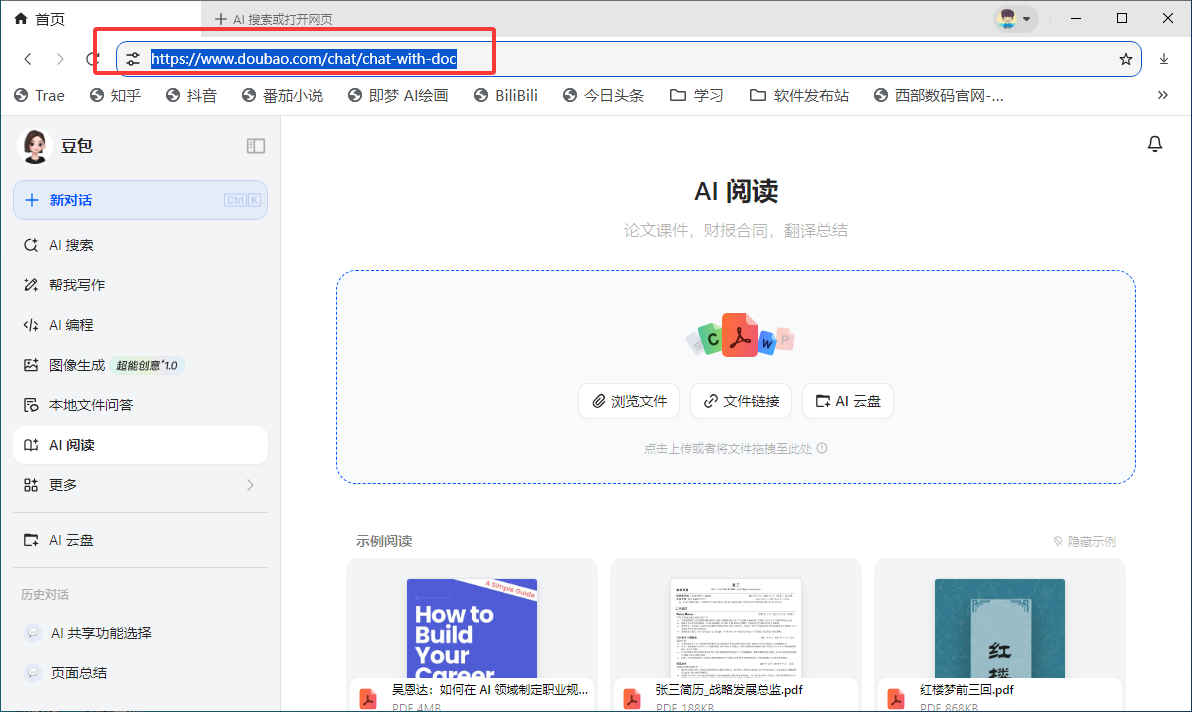Open the Trae bookmark
1192x712 pixels.
pos(40,96)
